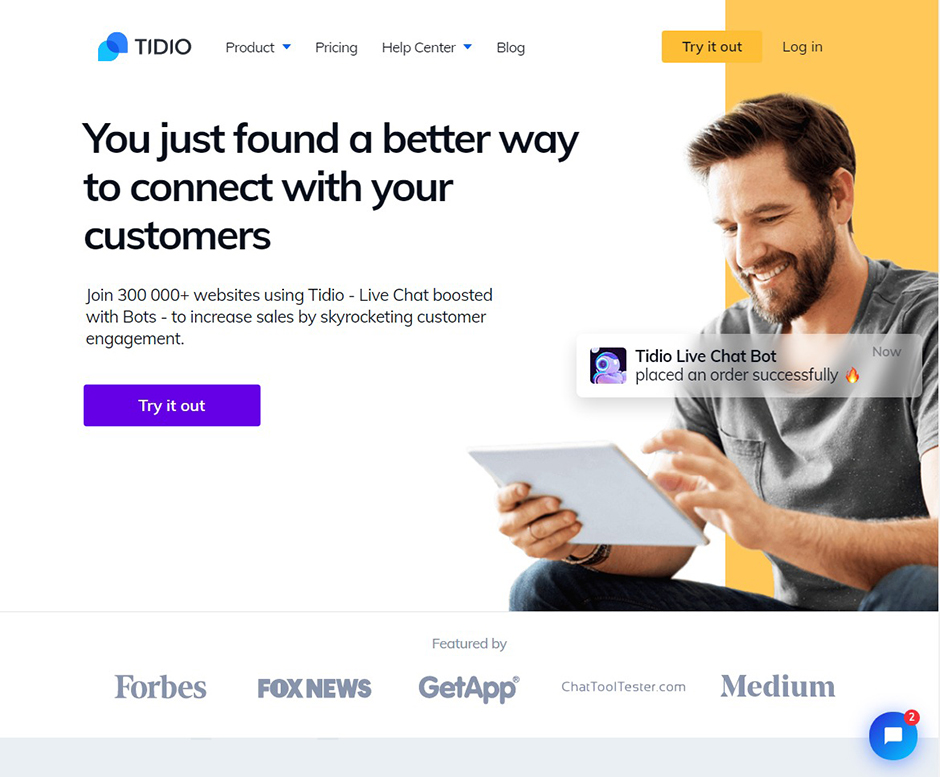940x777 pixels.
Task: Click the Tidio logo icon
Action: [113, 47]
